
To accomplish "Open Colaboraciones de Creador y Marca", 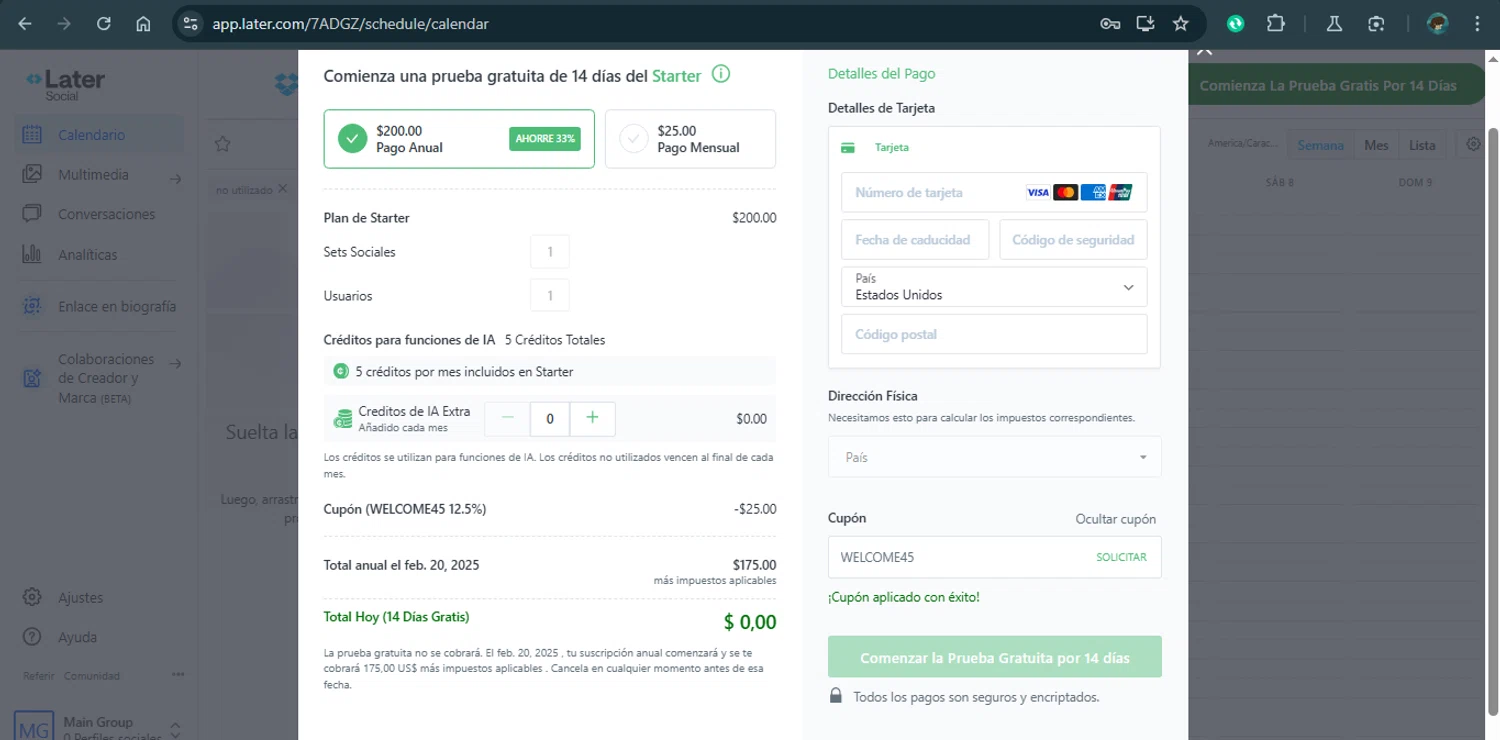I will coord(106,378).
